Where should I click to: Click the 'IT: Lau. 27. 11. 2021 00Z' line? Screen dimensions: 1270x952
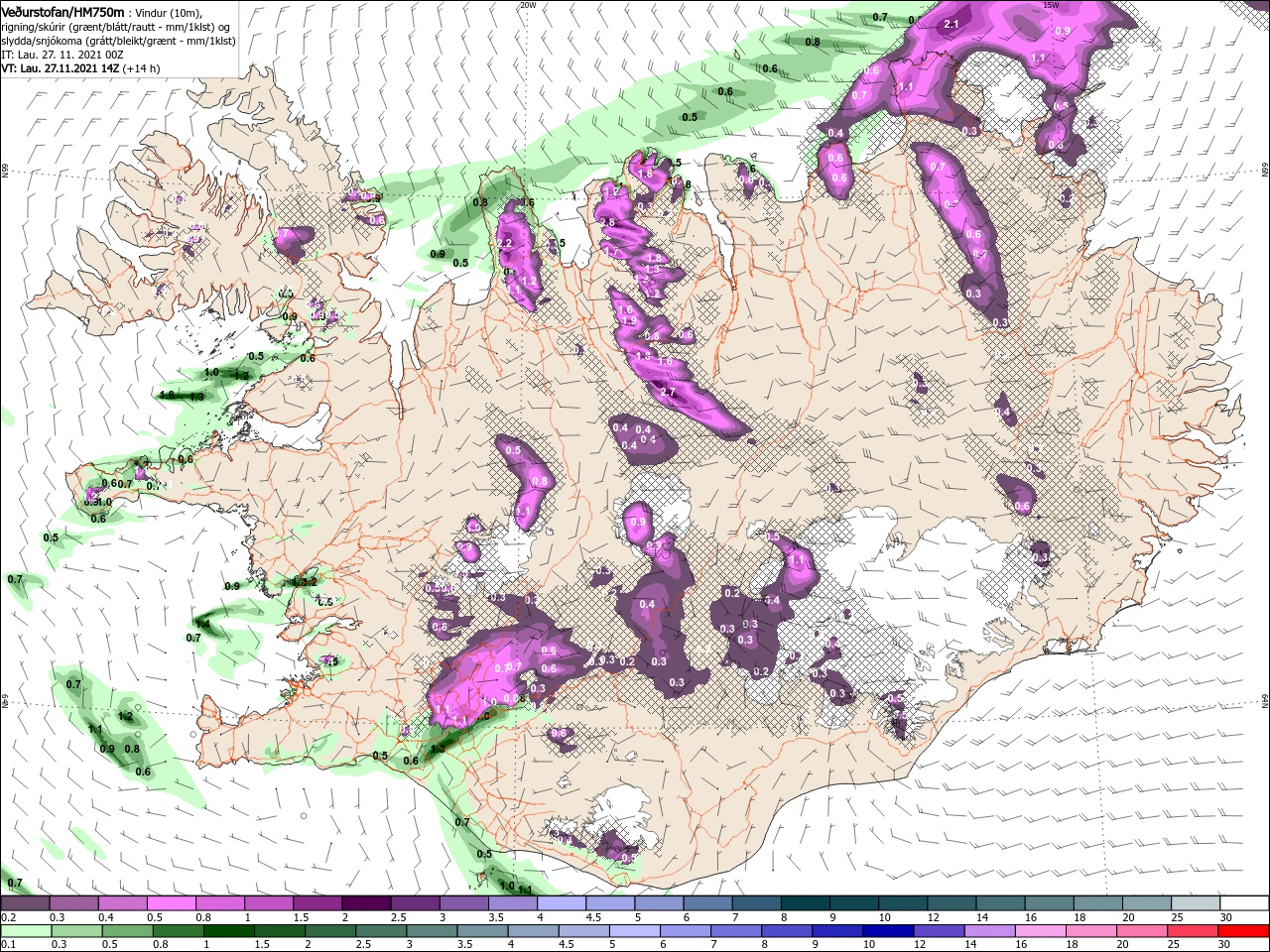64,54
